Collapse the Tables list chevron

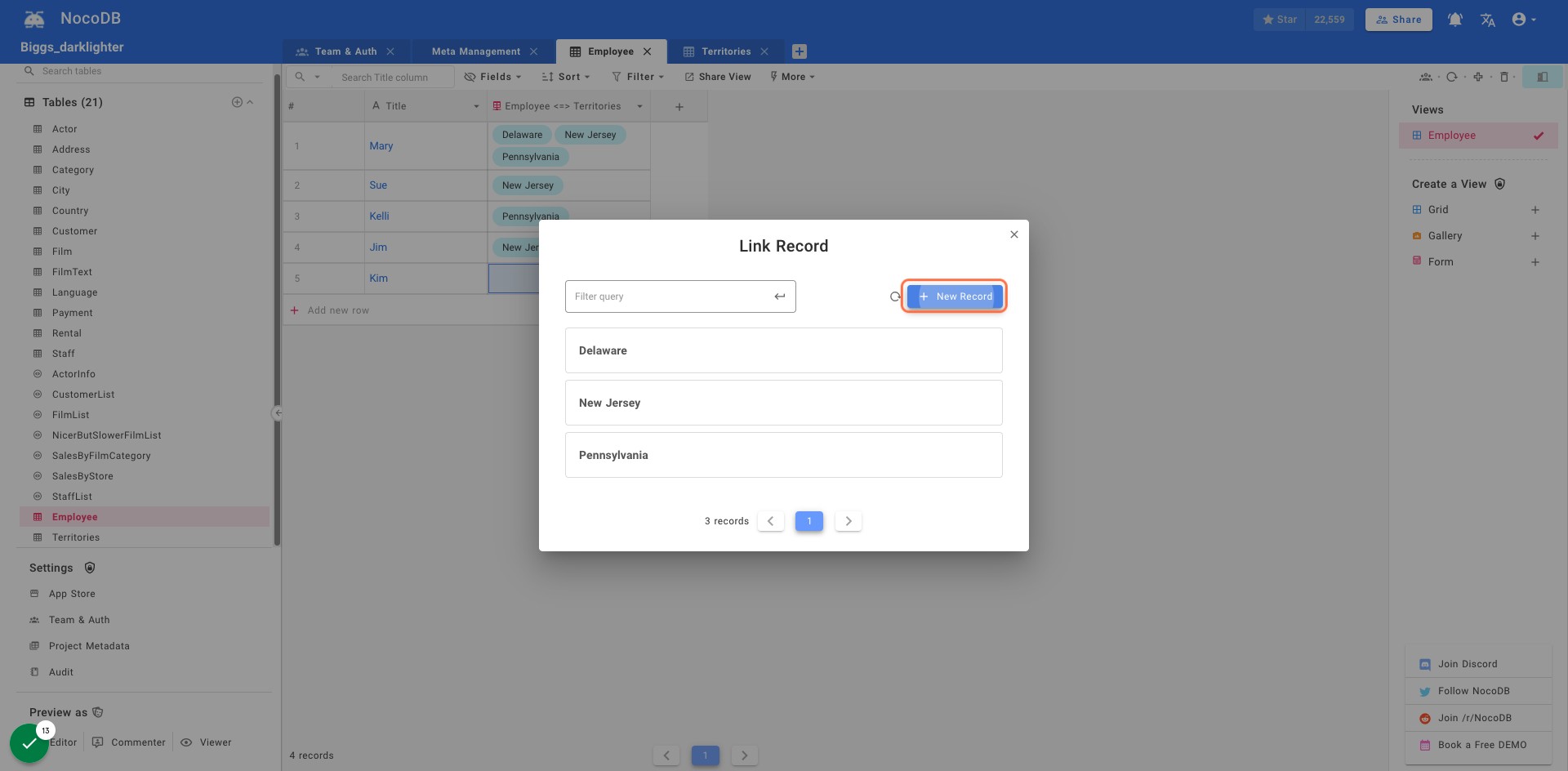tap(250, 102)
